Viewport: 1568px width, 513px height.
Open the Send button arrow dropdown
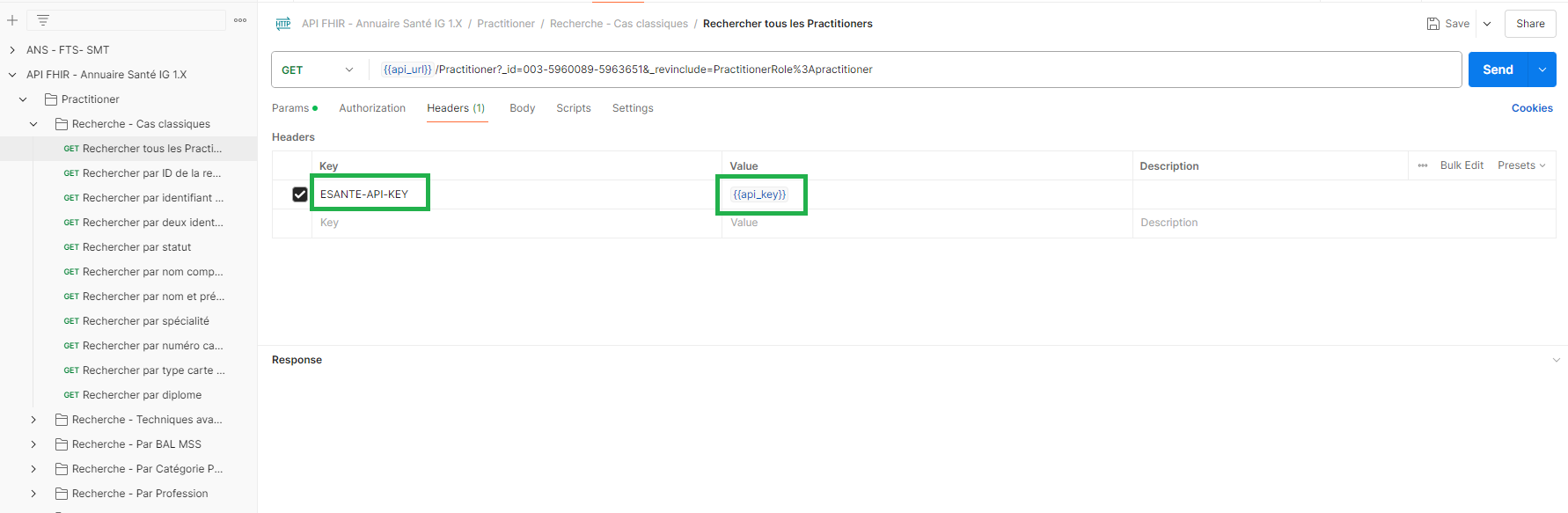(x=1542, y=70)
